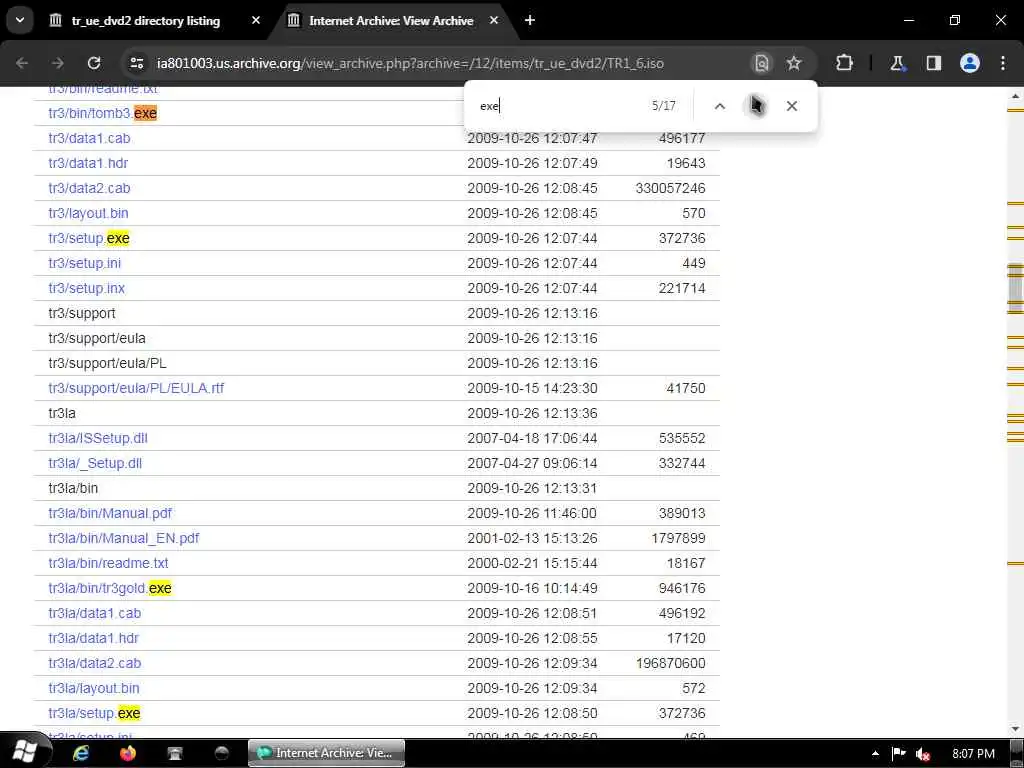Open tr3la/ISSetup.dll link
The image size is (1024, 768).
pyautogui.click(x=98, y=438)
